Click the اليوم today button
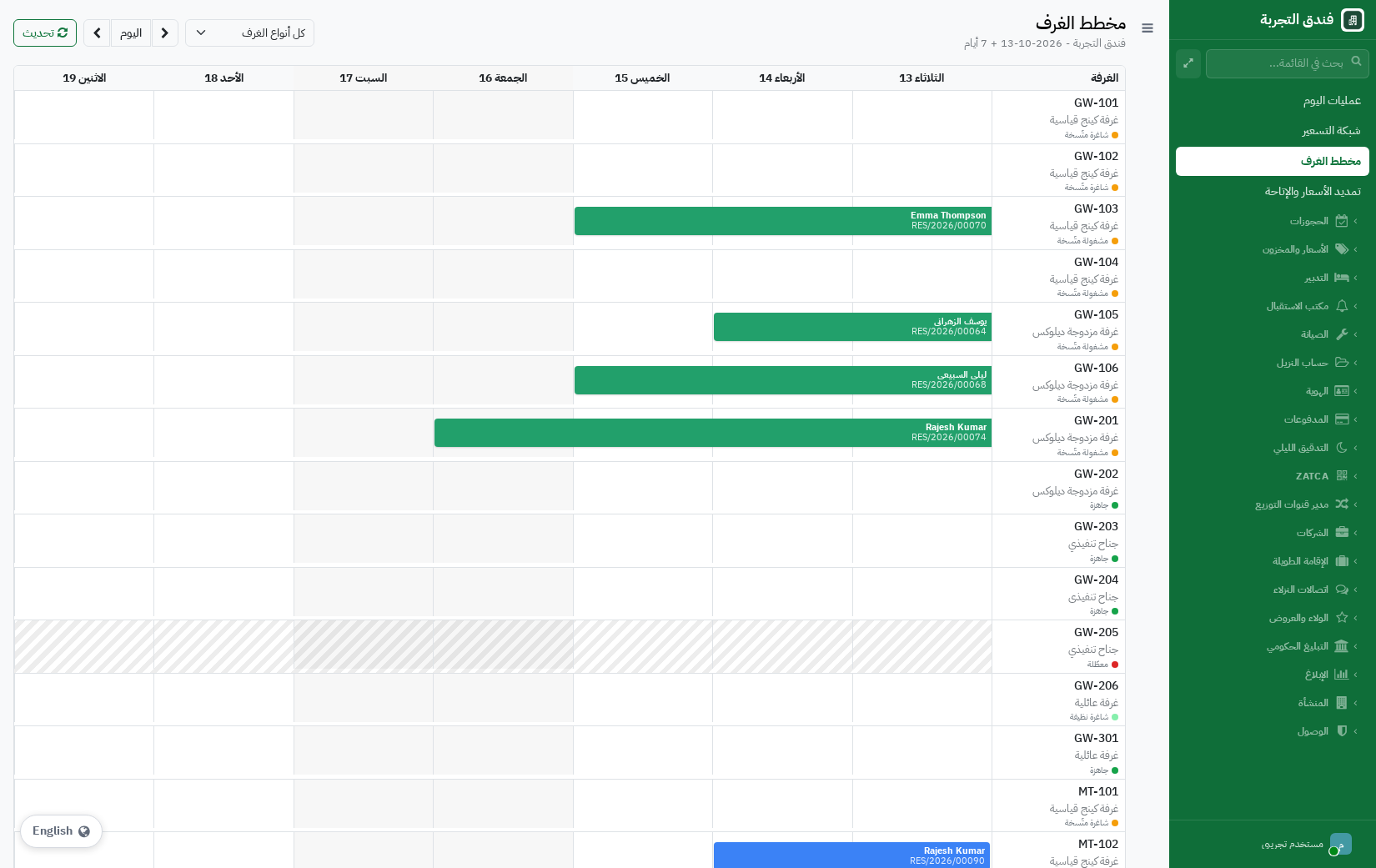1376x868 pixels. [x=131, y=33]
